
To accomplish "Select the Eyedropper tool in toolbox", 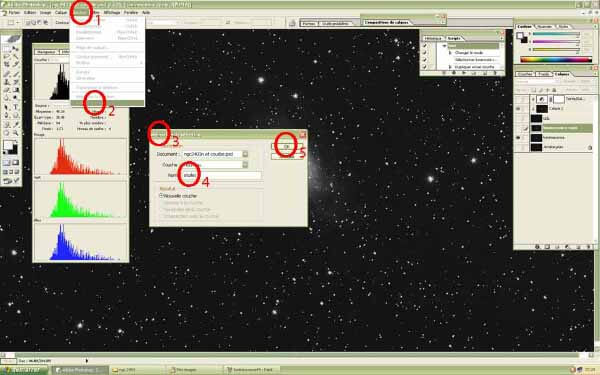I will pos(16,124).
